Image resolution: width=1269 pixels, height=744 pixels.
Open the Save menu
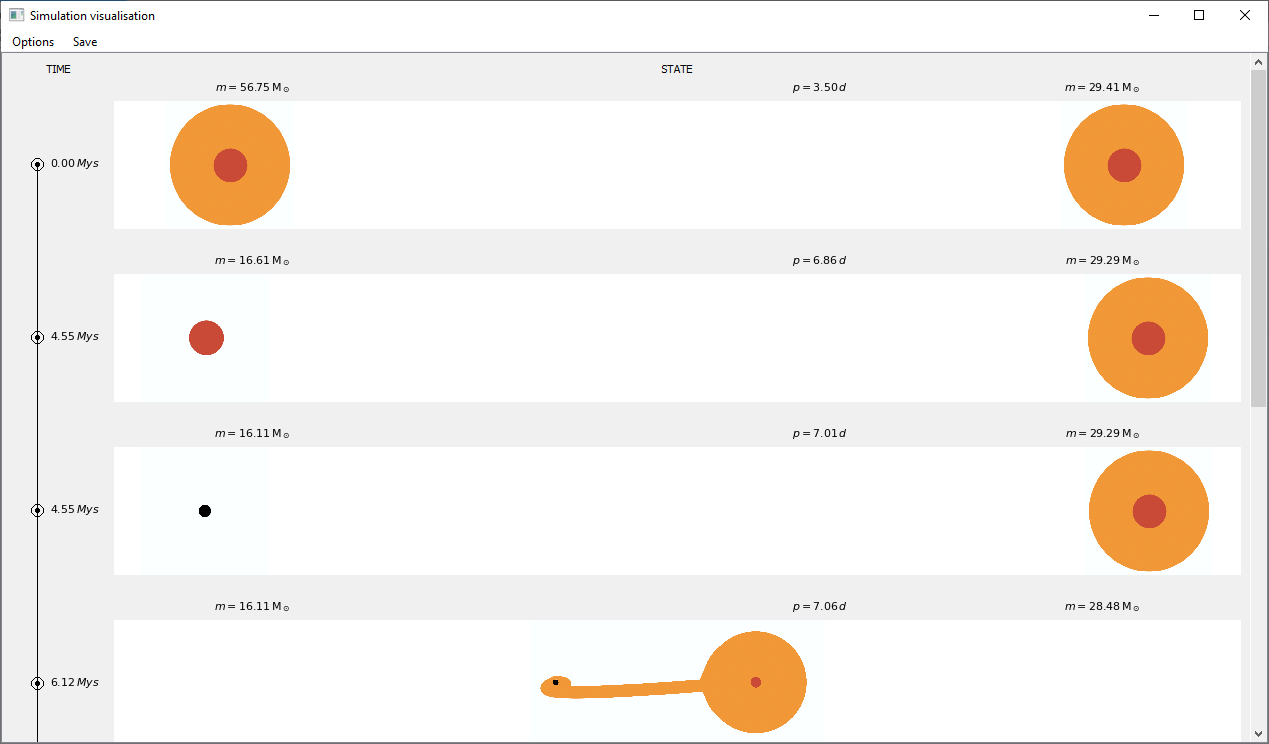point(85,42)
